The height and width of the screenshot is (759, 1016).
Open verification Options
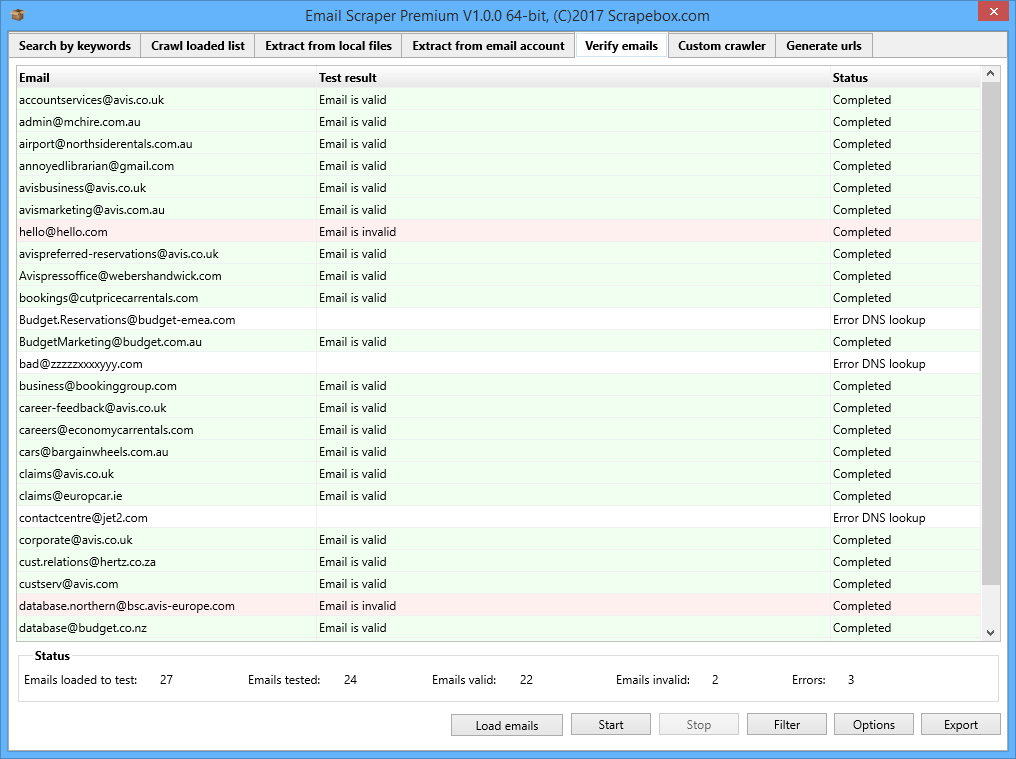(873, 725)
